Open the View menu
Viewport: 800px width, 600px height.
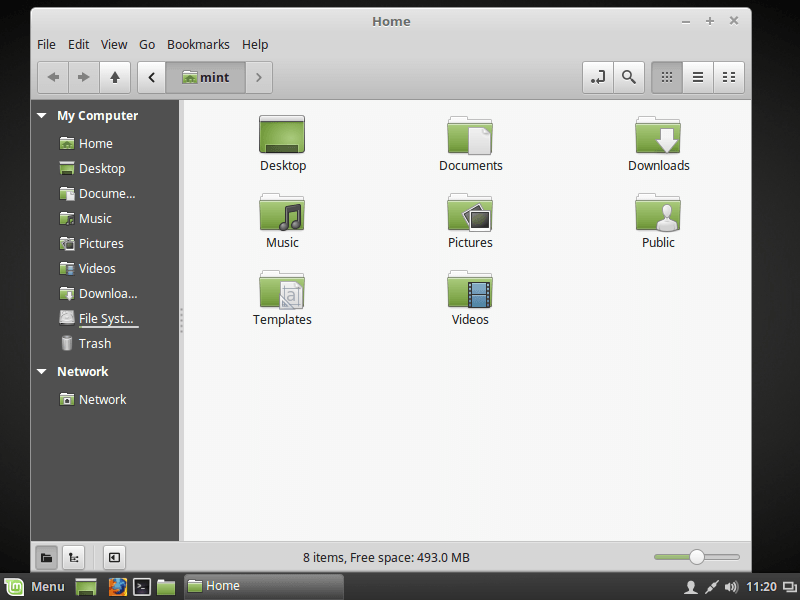[114, 45]
